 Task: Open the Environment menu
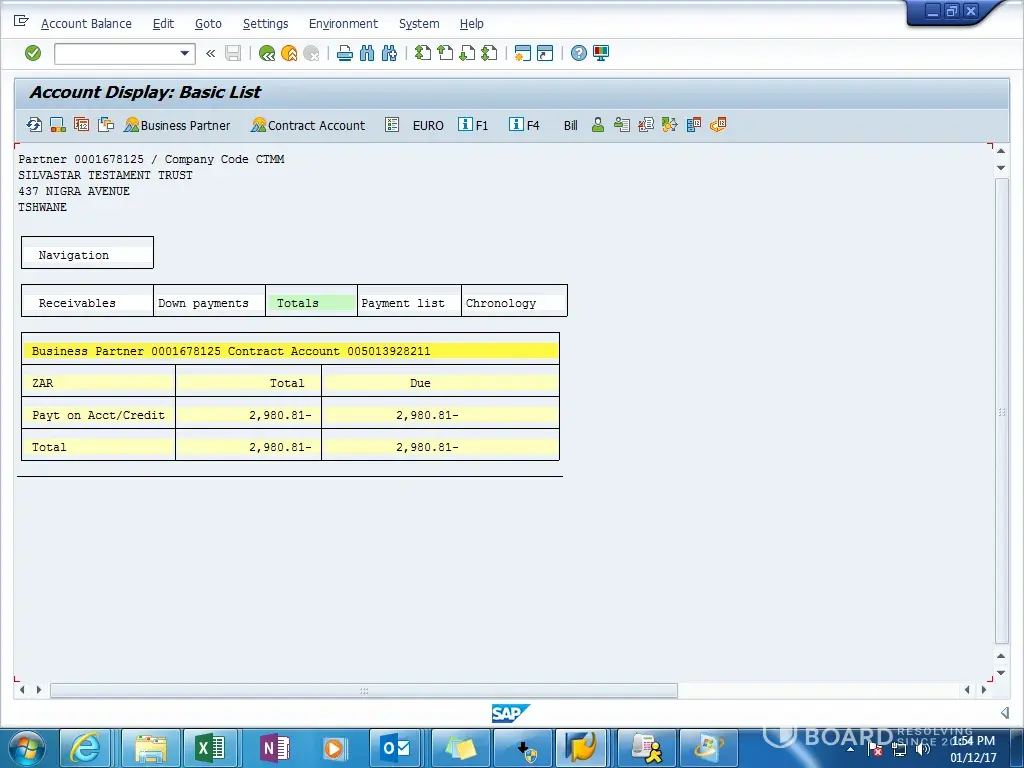(x=343, y=23)
